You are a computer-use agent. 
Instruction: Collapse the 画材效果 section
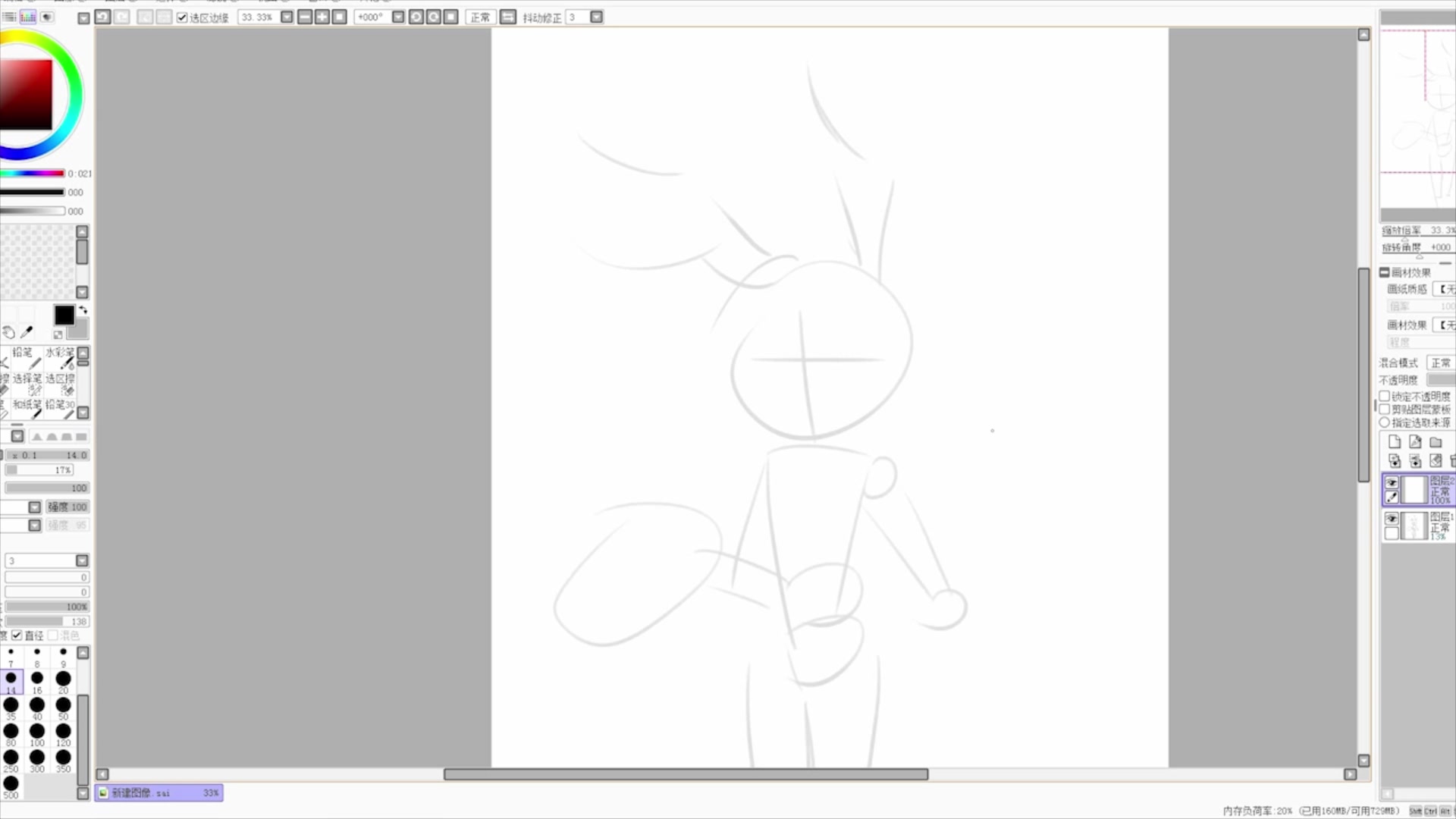1385,272
